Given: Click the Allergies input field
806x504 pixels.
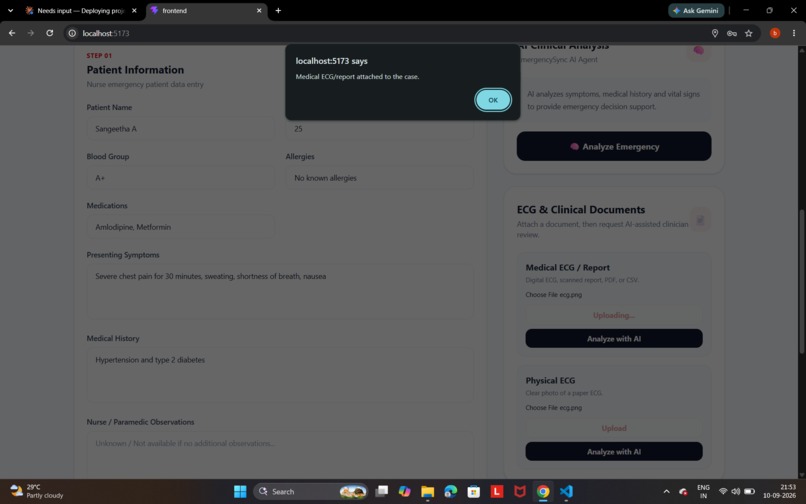Looking at the screenshot, I should tap(379, 178).
